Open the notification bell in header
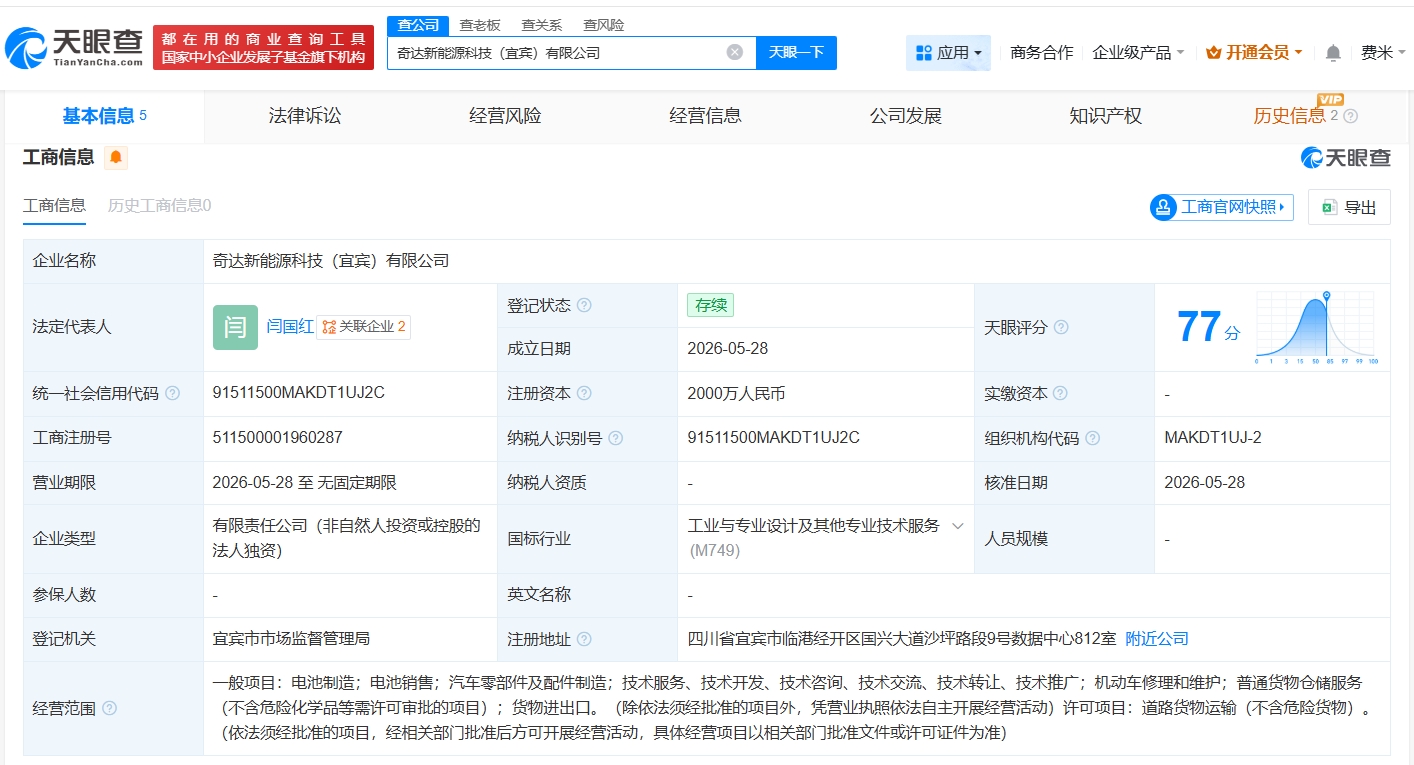The image size is (1414, 765). [x=1333, y=53]
